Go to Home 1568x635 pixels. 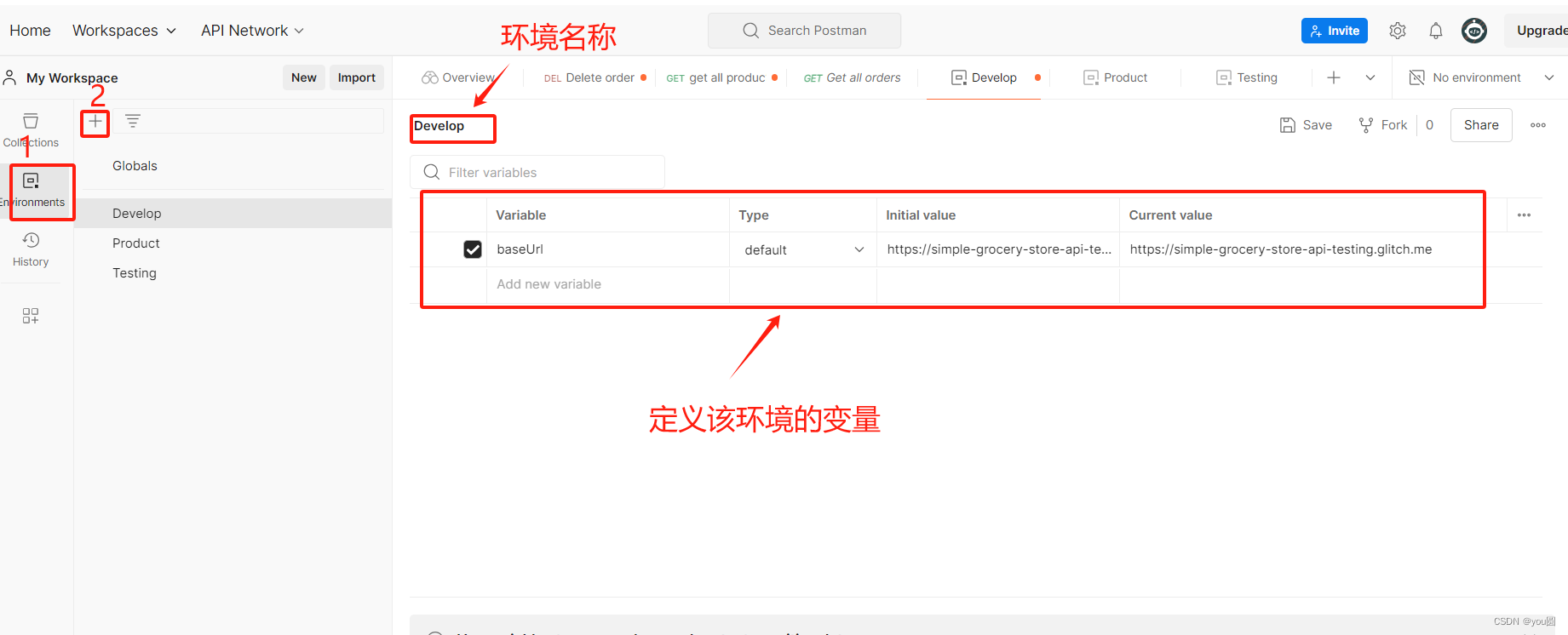click(30, 31)
